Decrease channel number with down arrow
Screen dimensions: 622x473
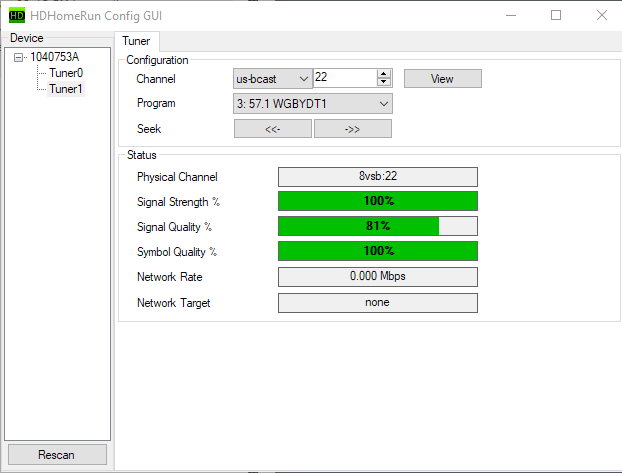pos(384,83)
